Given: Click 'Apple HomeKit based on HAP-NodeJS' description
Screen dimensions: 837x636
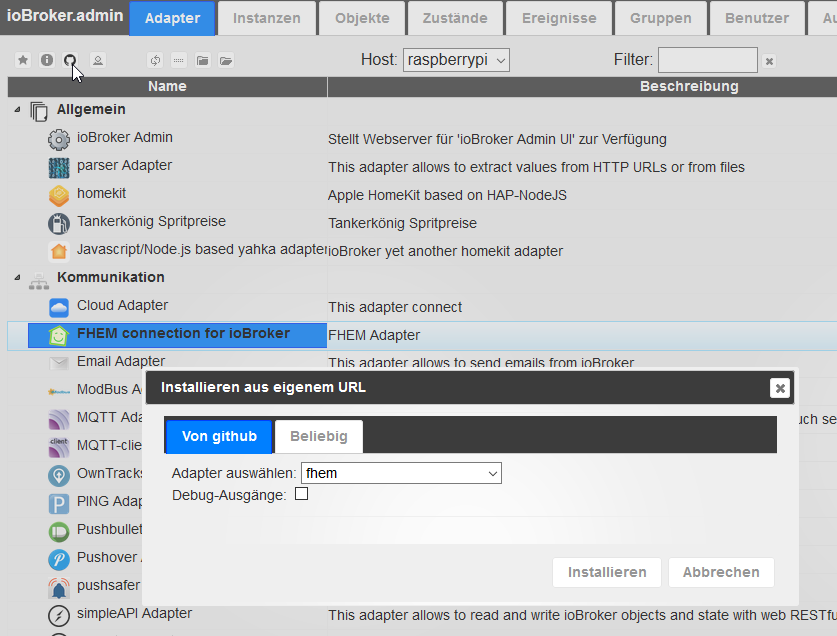Looking at the screenshot, I should click(447, 195).
